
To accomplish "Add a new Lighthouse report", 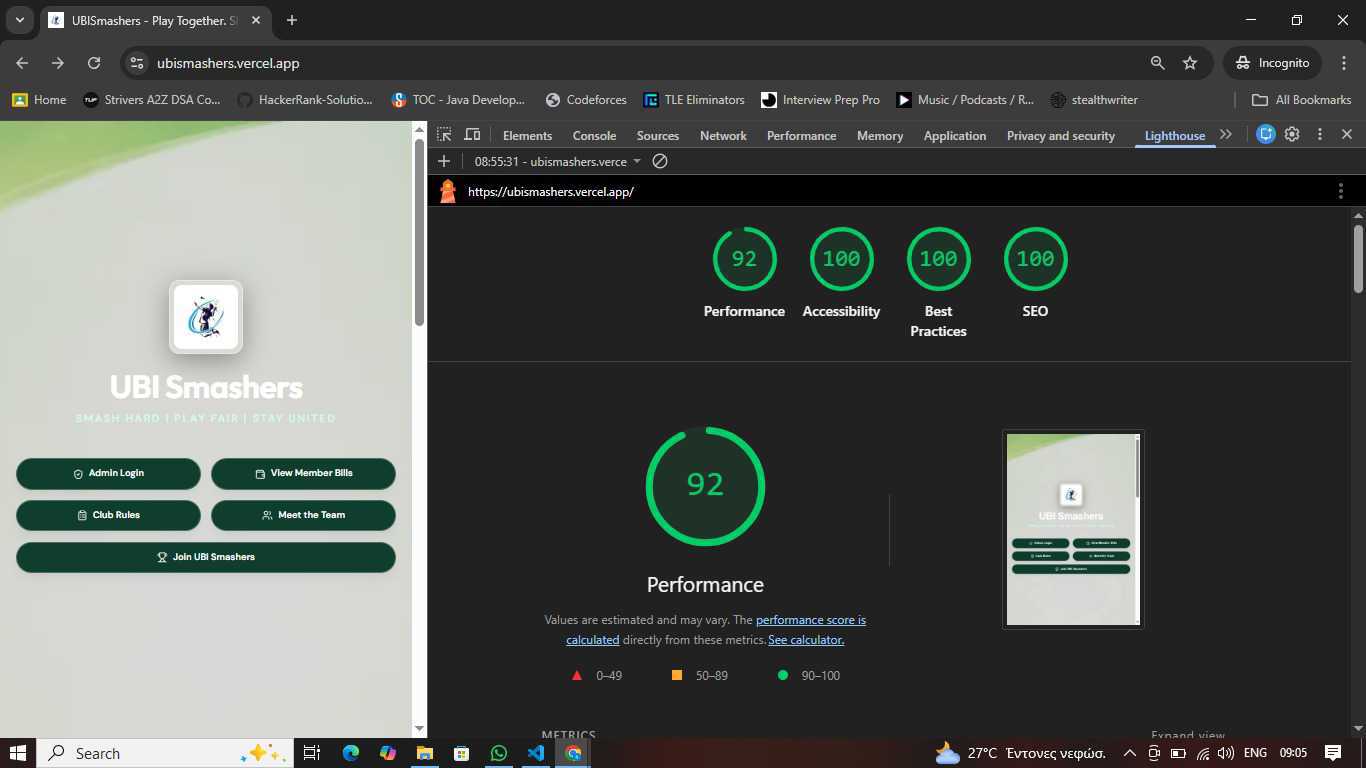I will (444, 161).
